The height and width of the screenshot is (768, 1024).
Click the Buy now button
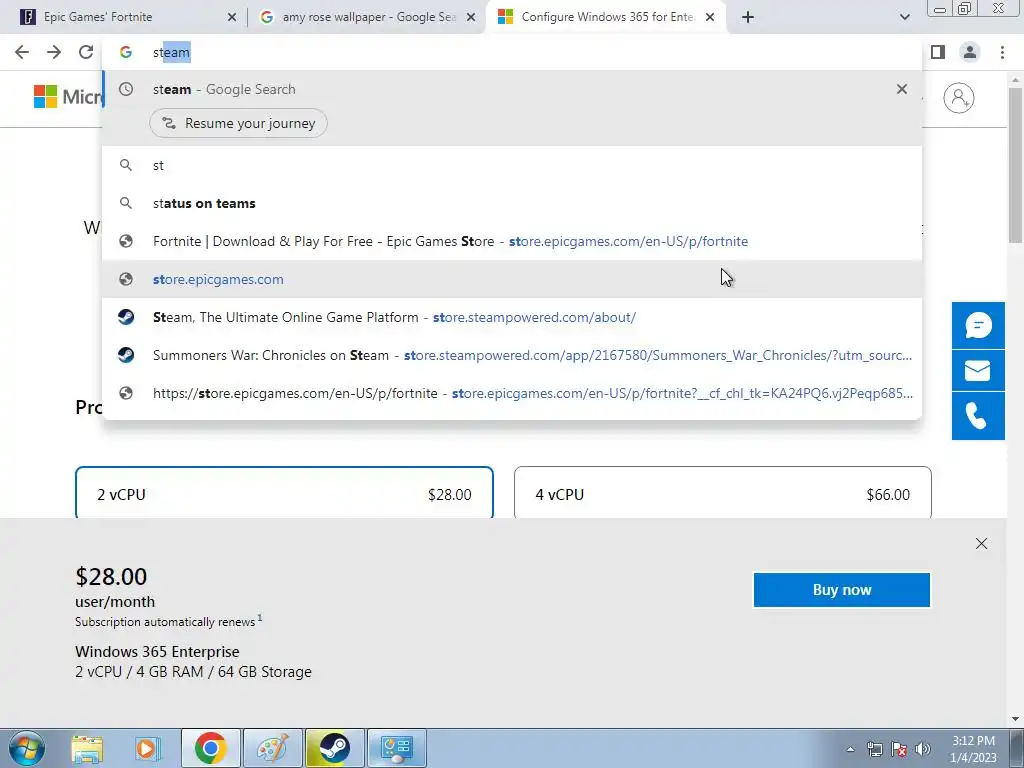pyautogui.click(x=842, y=590)
